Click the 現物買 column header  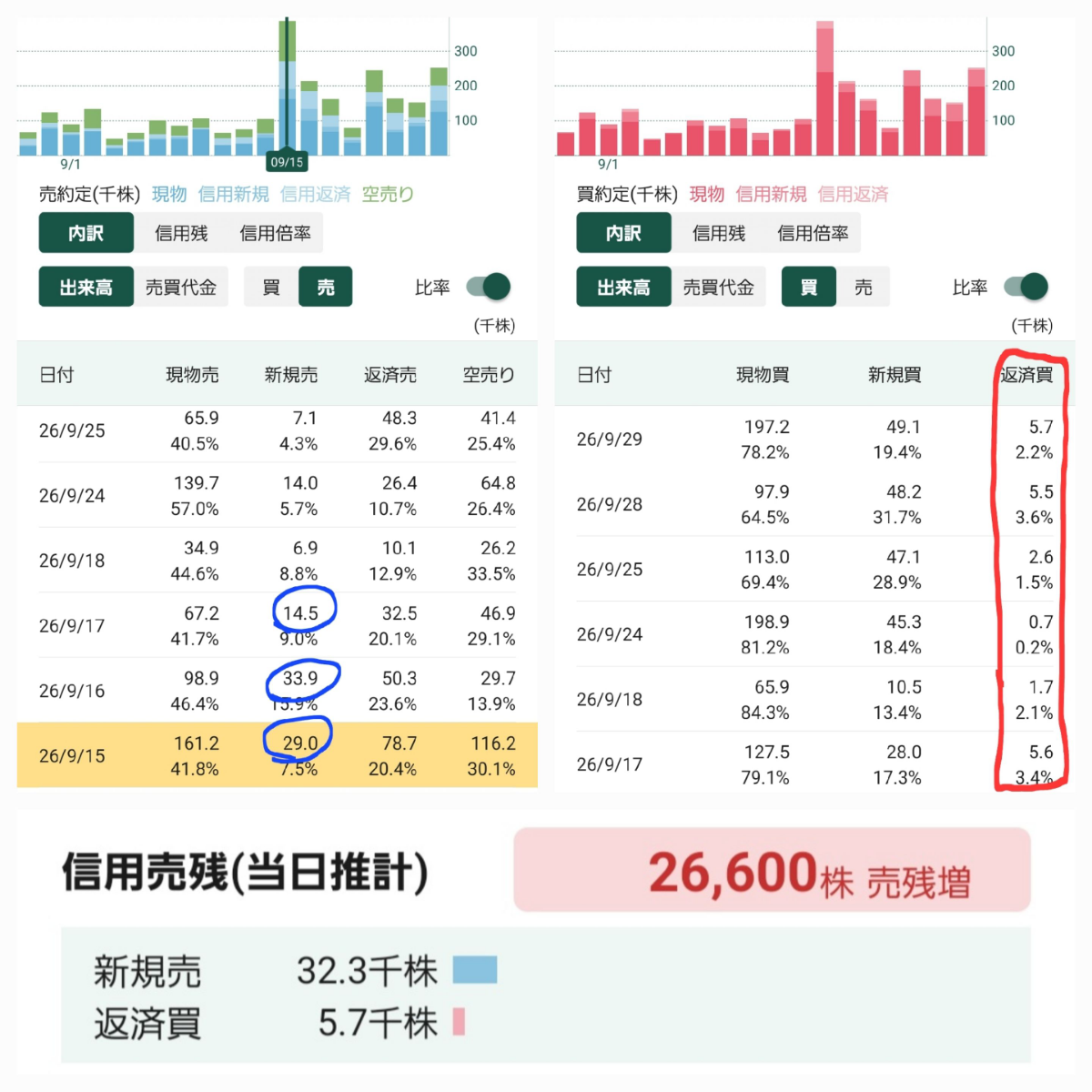763,374
